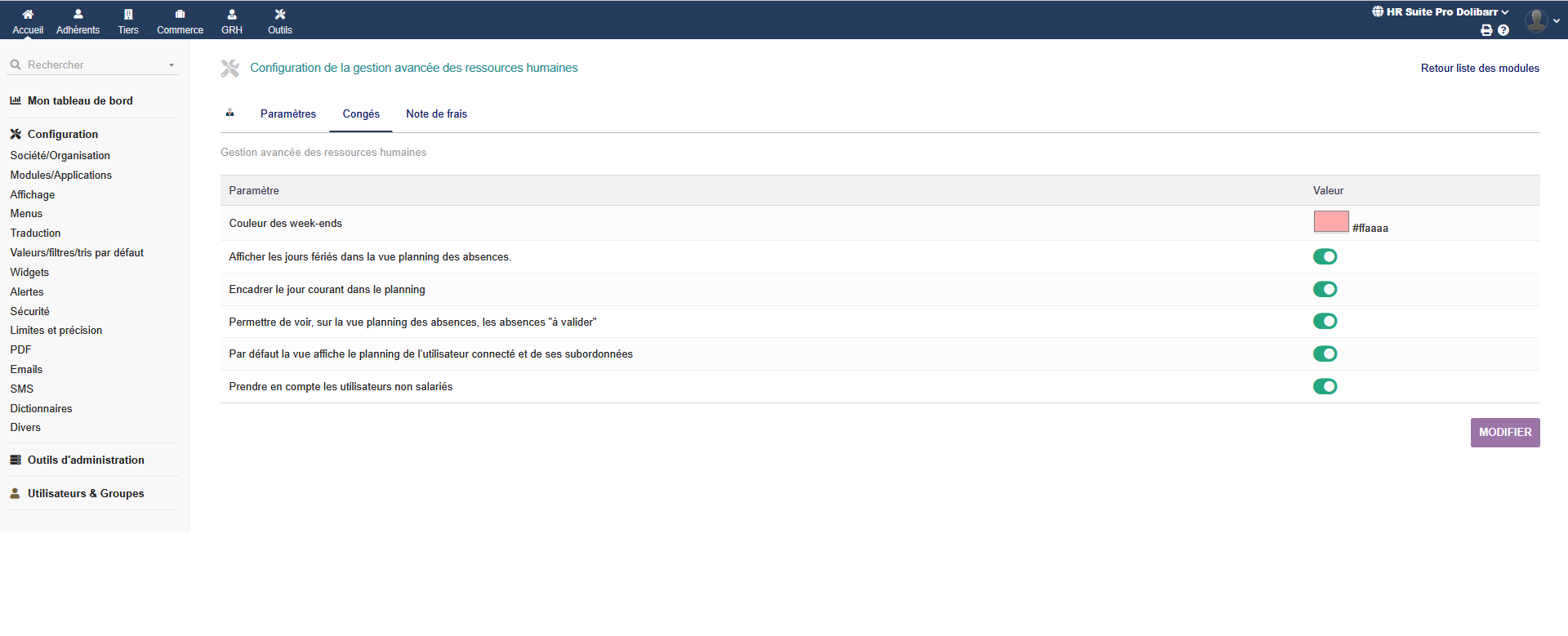Open the Tiers building icon
1568x636 pixels.
128,15
